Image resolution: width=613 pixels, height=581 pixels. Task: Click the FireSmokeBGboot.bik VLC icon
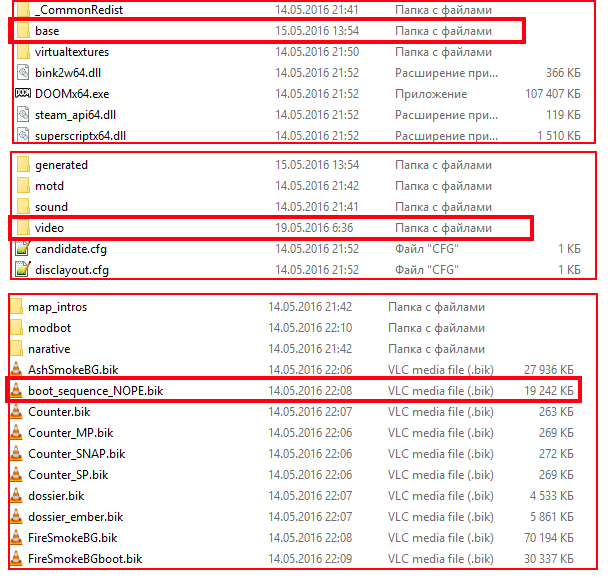pyautogui.click(x=16, y=558)
